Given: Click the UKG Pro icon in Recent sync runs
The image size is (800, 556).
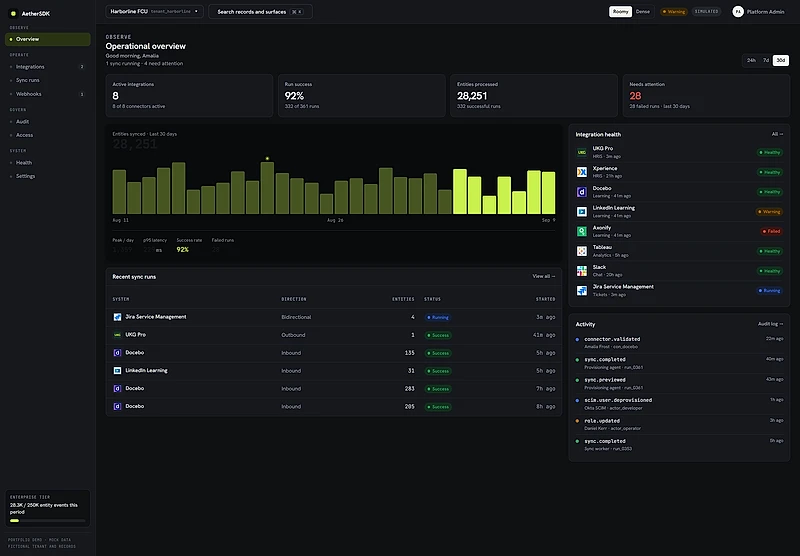Looking at the screenshot, I should [117, 335].
